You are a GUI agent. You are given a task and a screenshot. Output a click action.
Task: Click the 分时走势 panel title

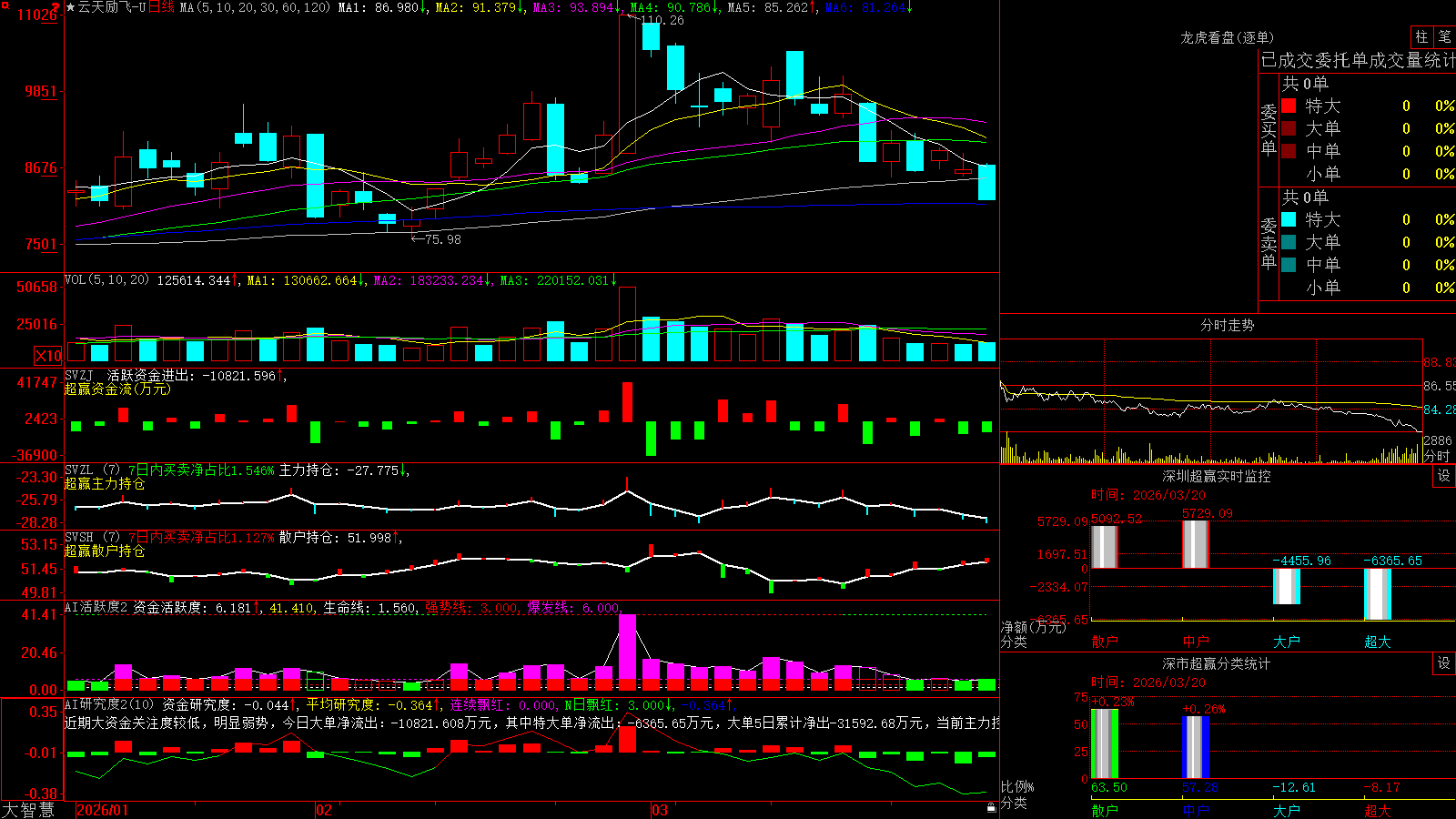[x=1228, y=325]
